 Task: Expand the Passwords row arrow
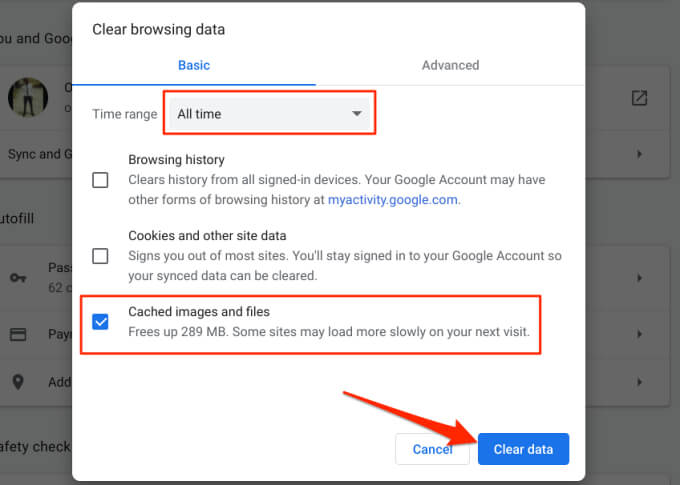click(x=639, y=278)
